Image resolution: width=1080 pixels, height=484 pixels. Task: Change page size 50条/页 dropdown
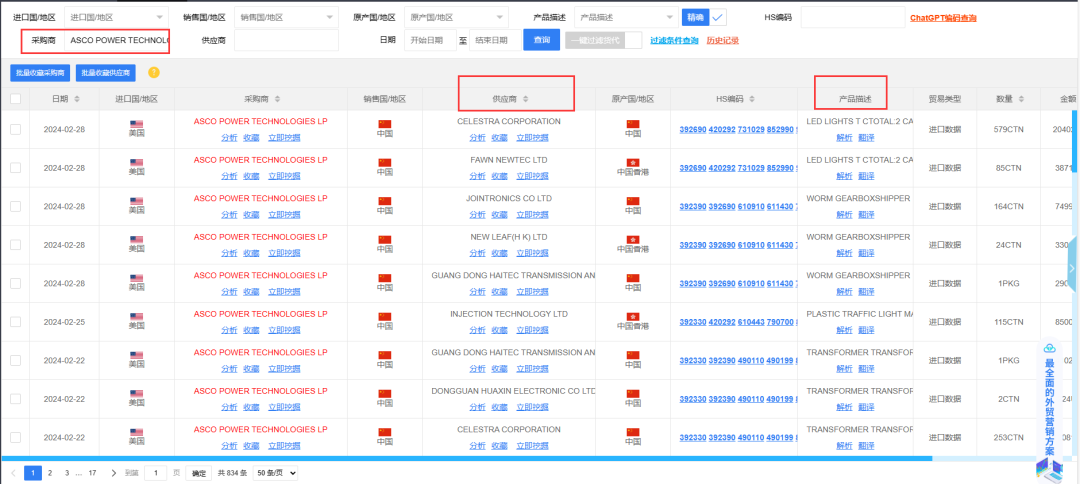(x=276, y=473)
